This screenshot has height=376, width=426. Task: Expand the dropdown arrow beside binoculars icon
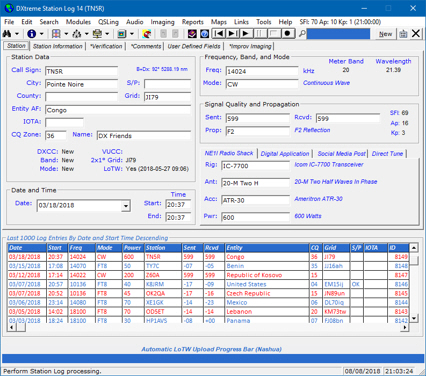pos(17,34)
